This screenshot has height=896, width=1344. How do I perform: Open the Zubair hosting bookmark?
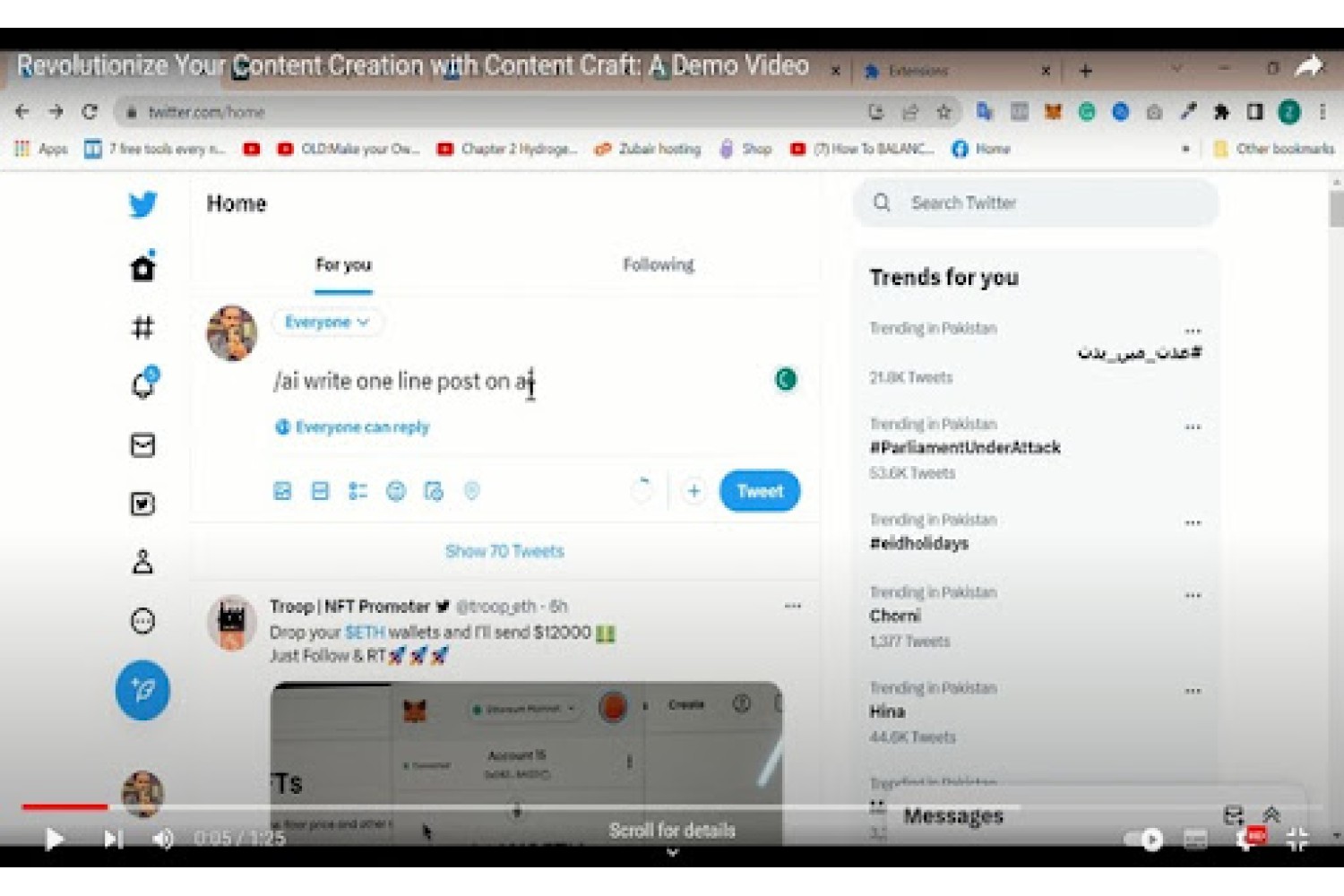(648, 149)
